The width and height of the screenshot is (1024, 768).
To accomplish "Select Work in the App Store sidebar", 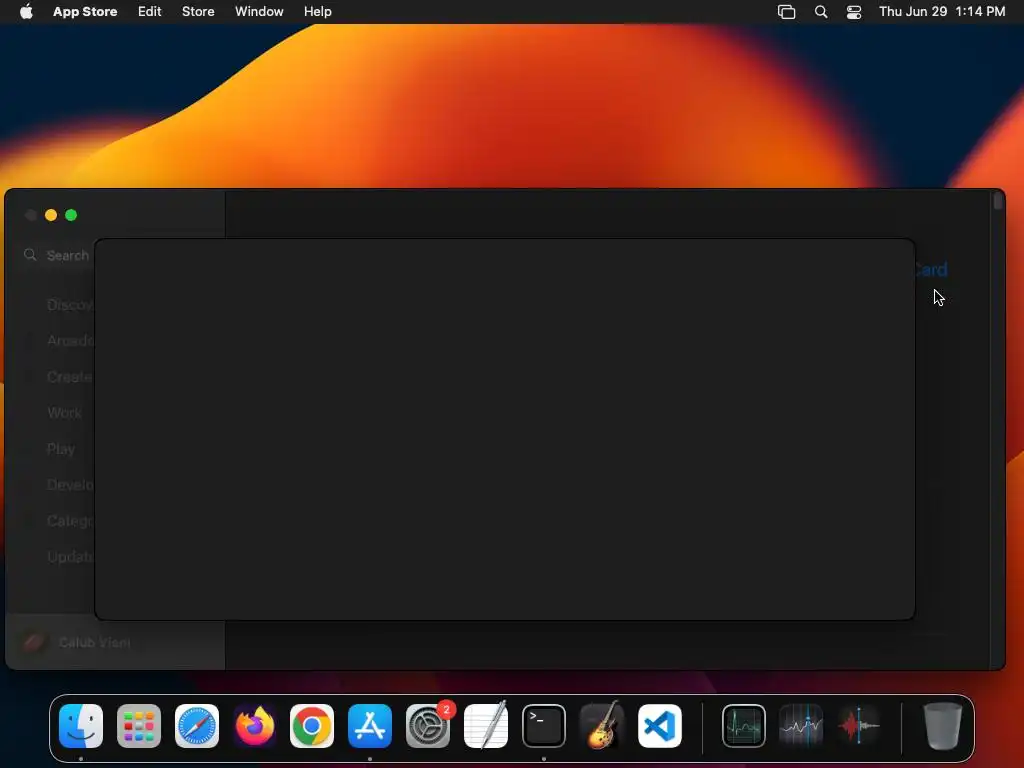I will coord(64,413).
